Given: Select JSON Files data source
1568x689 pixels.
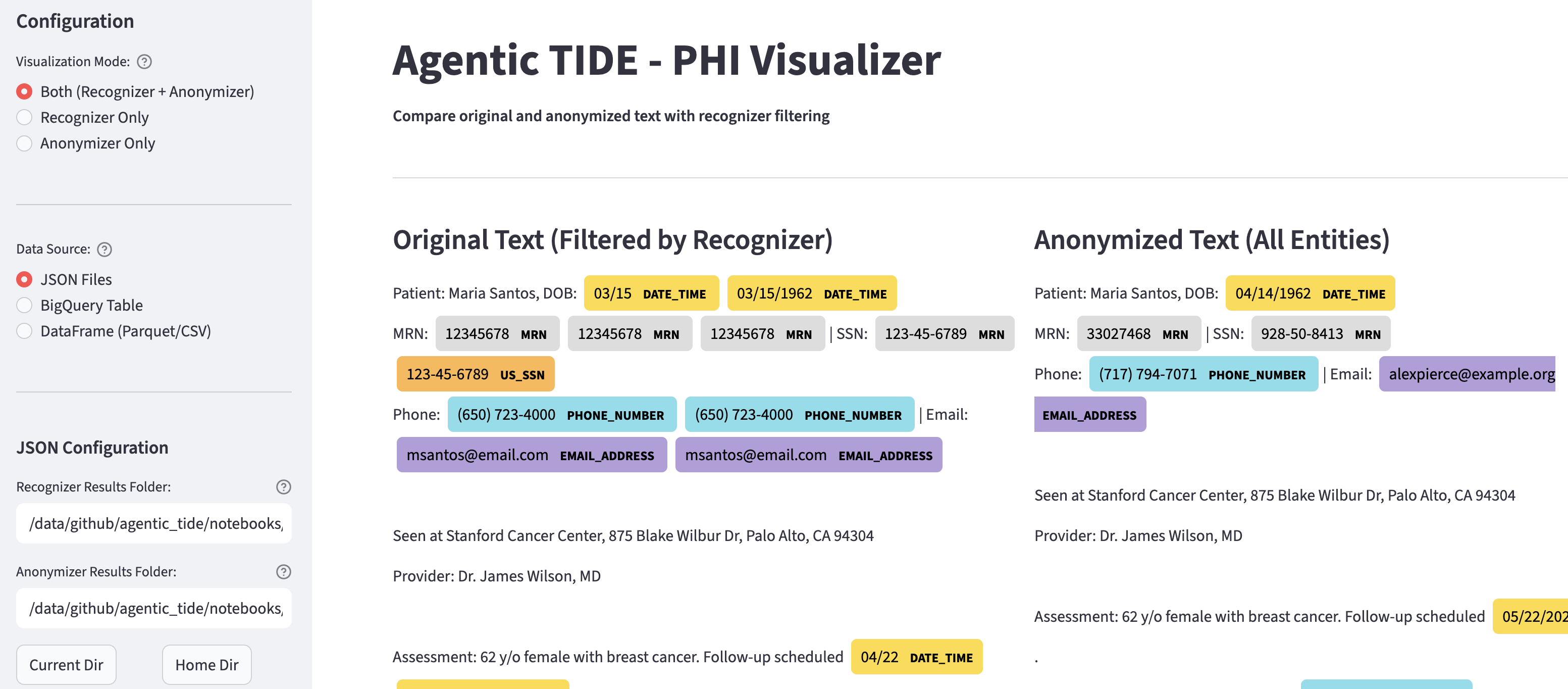Looking at the screenshot, I should point(24,279).
